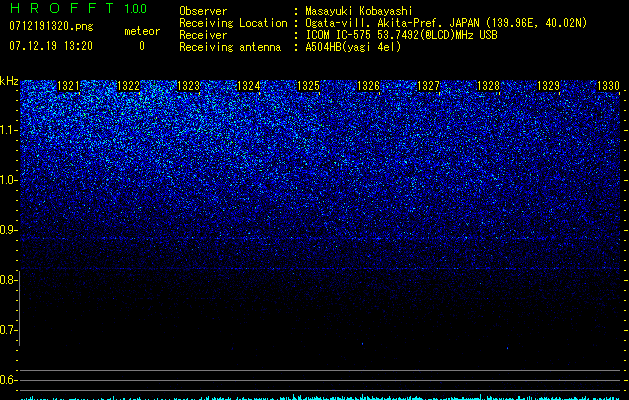Click the Receiving antenna label
This screenshot has height=400, width=629.
(x=230, y=47)
